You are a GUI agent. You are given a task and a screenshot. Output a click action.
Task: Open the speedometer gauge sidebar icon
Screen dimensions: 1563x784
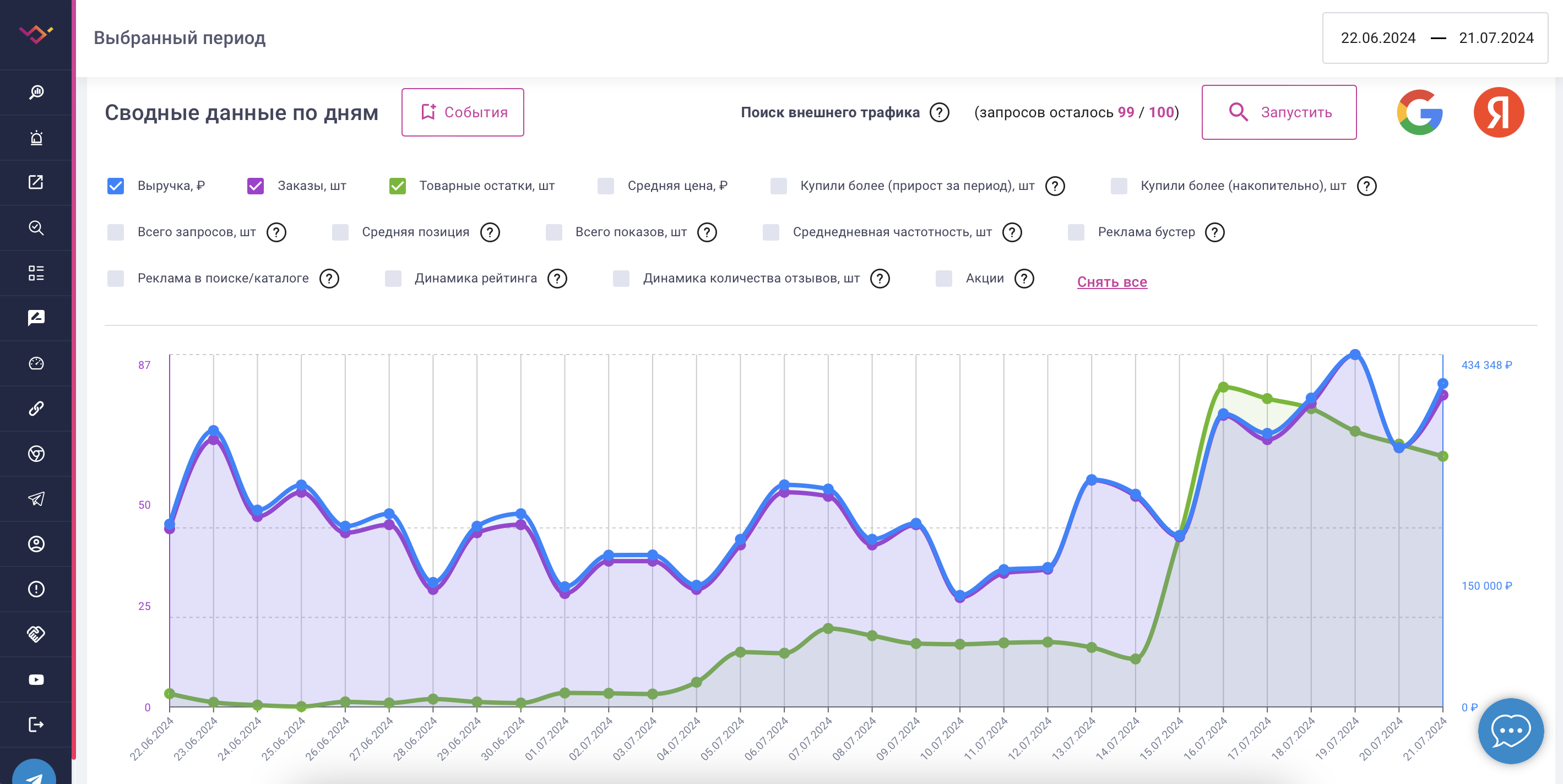(36, 363)
